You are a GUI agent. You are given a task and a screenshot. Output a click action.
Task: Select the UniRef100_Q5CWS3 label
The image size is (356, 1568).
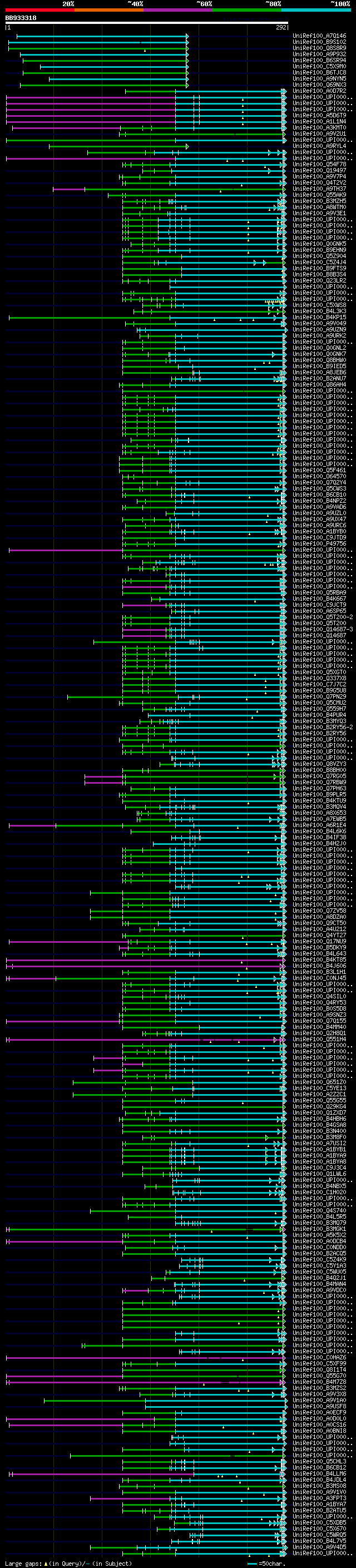coord(319,489)
